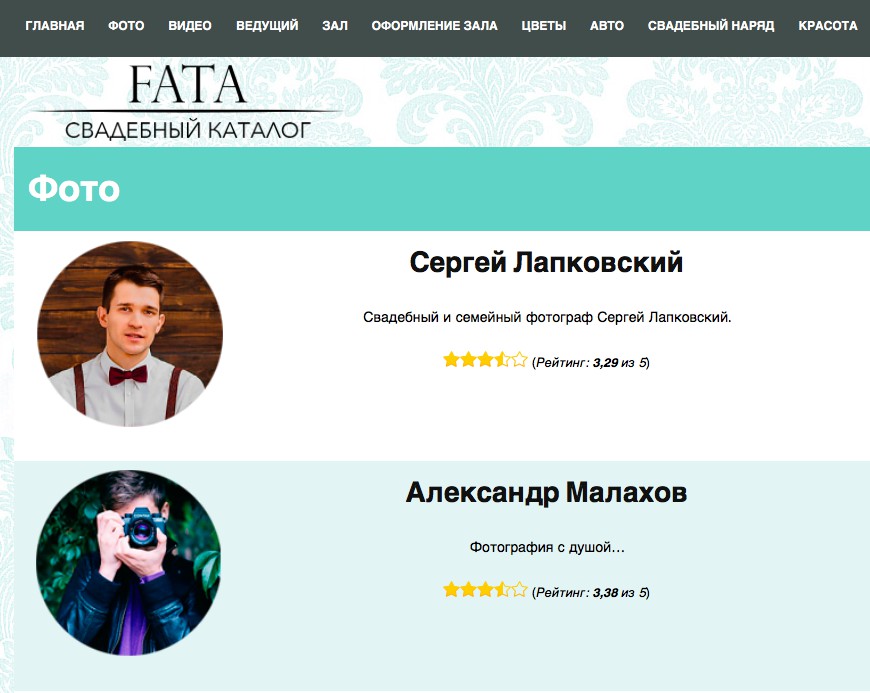Go to the ФОТО menu section

(x=126, y=26)
